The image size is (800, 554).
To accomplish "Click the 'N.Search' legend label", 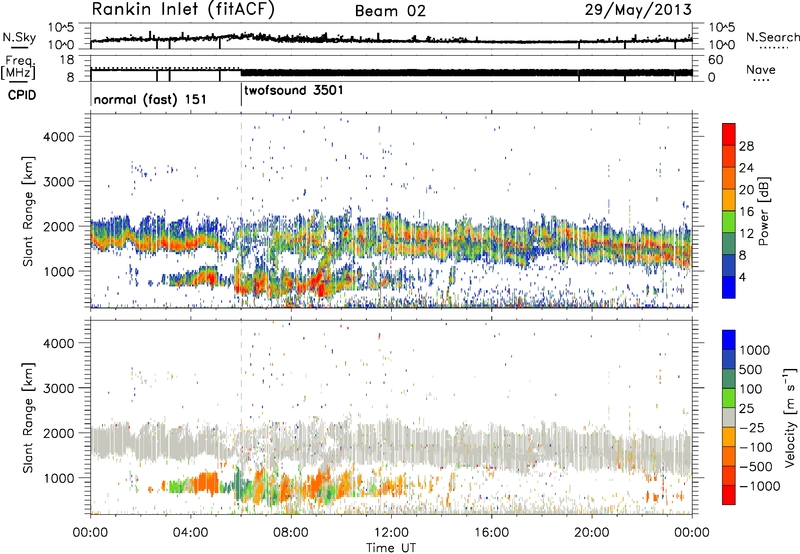I will (x=773, y=37).
